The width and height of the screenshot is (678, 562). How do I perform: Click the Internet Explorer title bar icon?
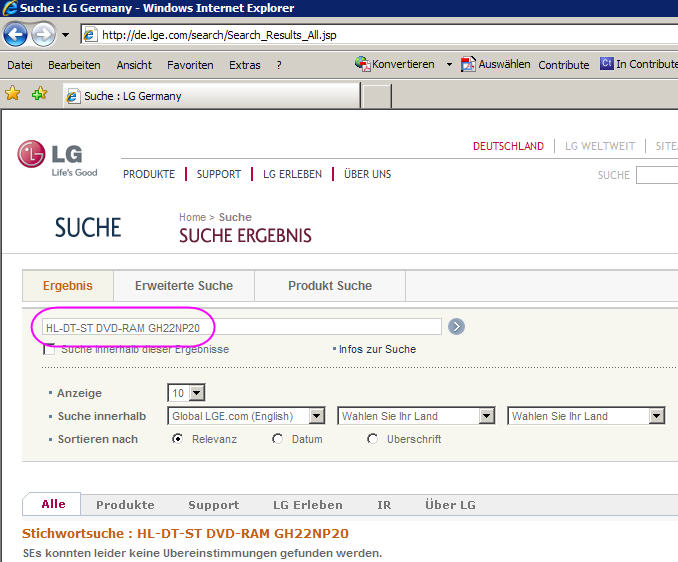click(10, 8)
